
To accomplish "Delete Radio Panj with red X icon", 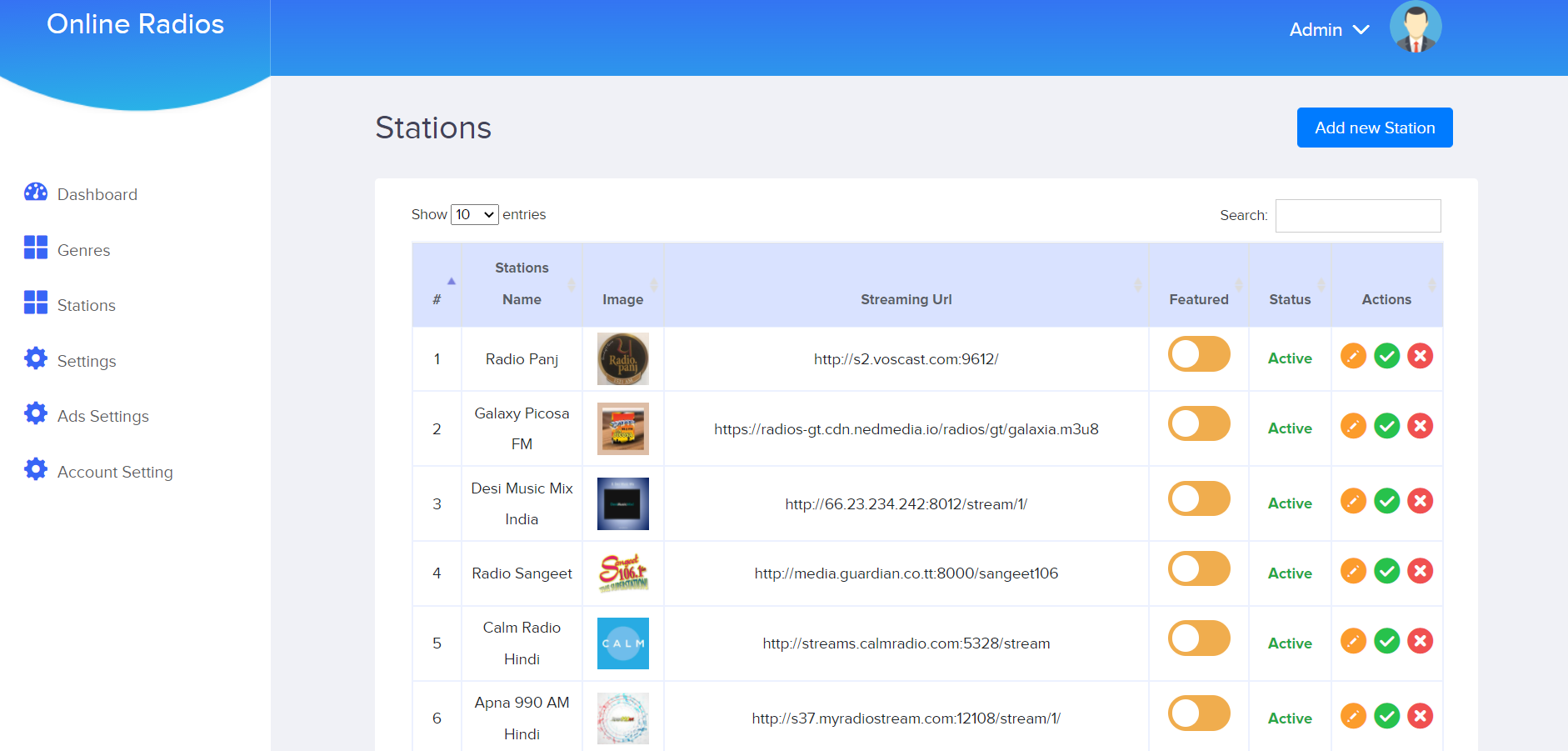I will (x=1420, y=356).
